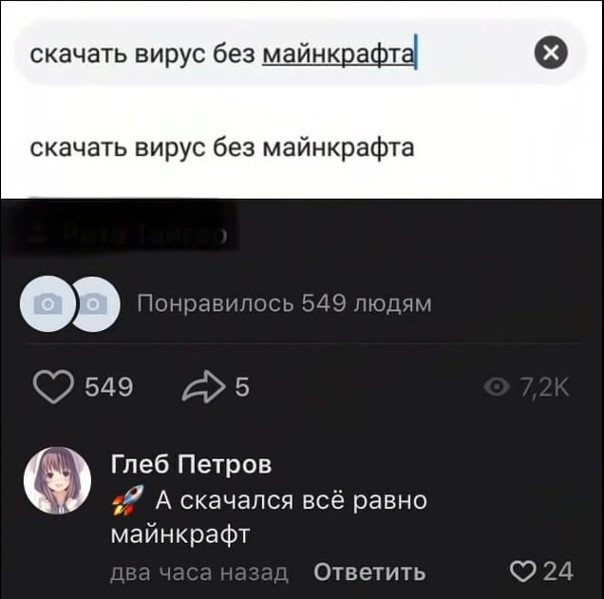The image size is (604, 599).
Task: Click the 24 likes count on the comment
Action: 558,571
